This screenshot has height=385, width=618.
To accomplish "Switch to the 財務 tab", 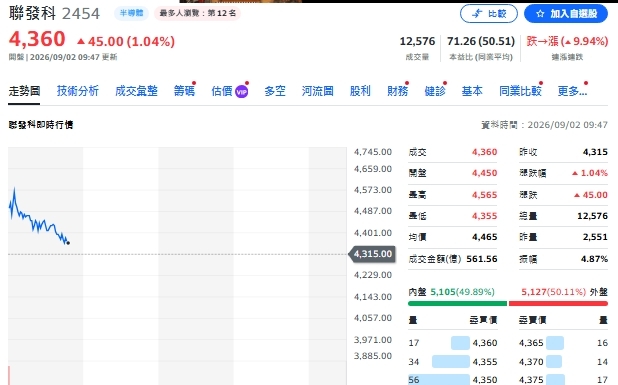I will pyautogui.click(x=397, y=91).
